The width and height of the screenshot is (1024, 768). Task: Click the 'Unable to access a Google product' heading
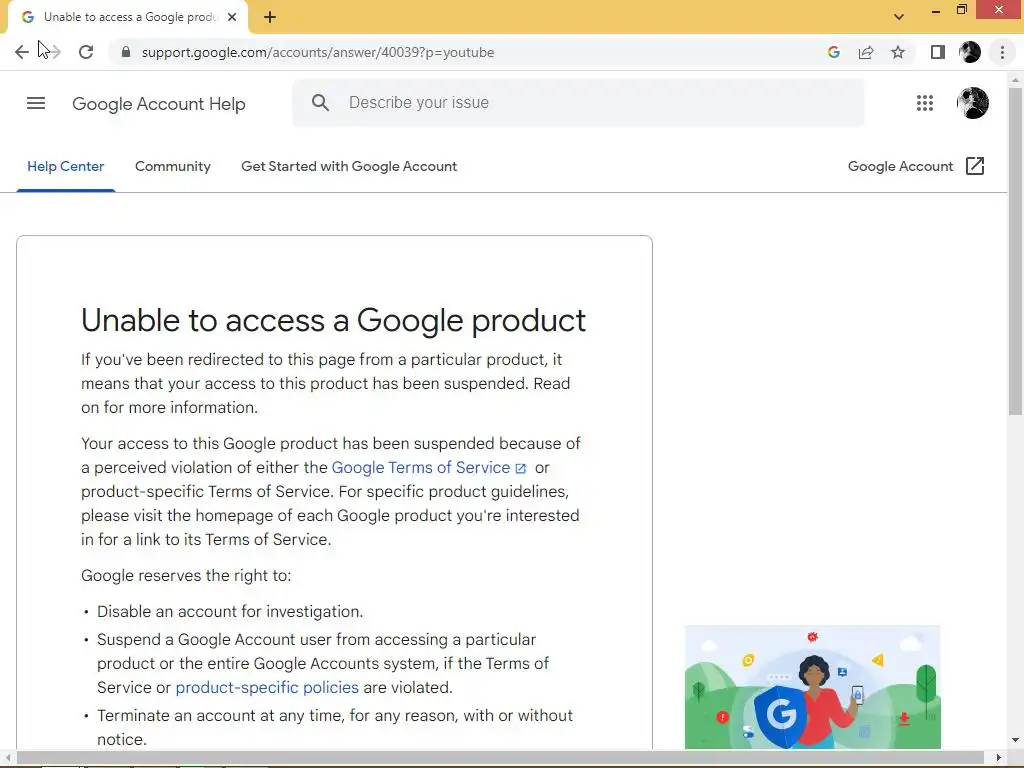click(x=333, y=321)
